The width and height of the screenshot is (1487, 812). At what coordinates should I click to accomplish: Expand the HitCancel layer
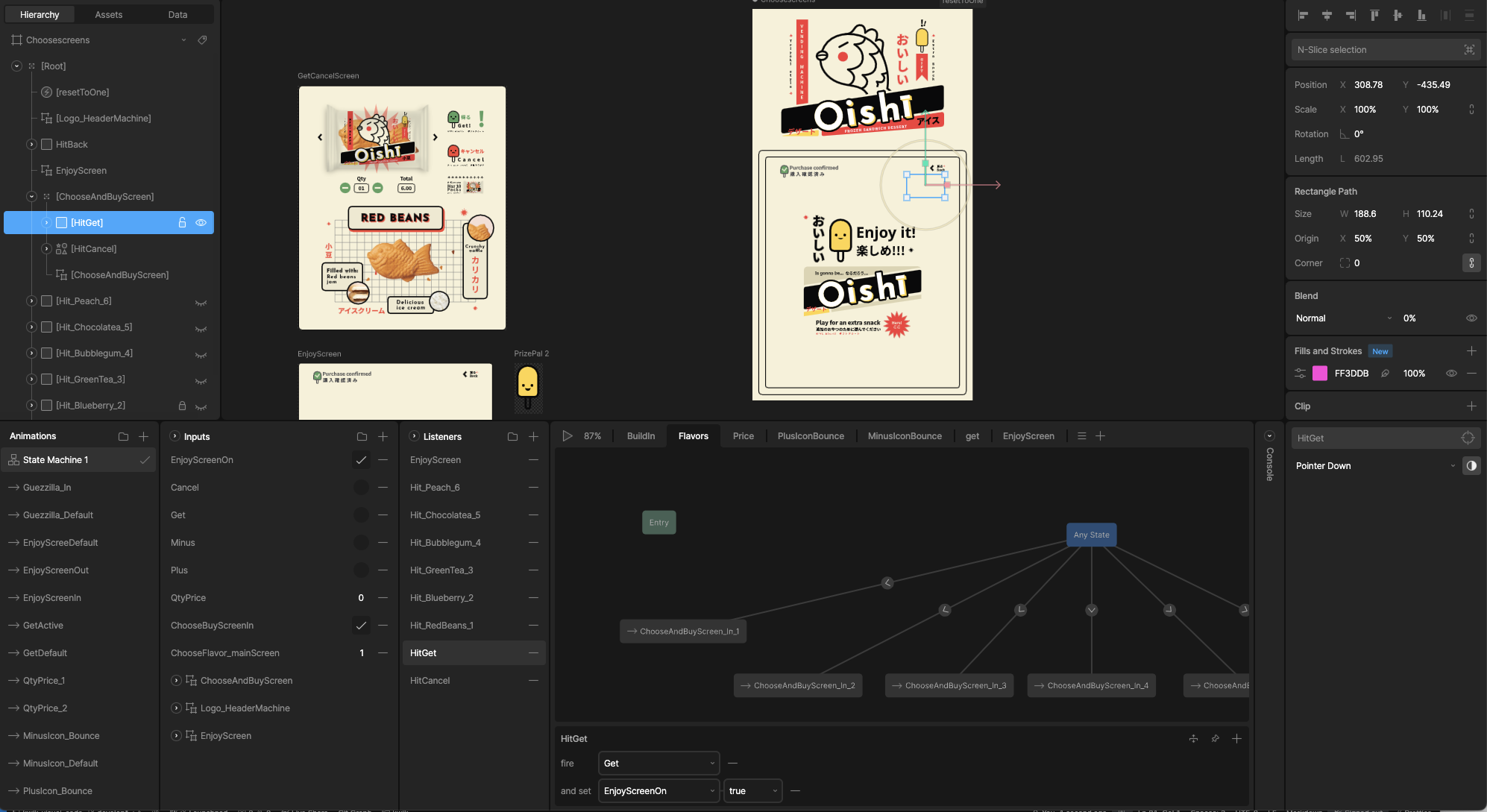tap(46, 248)
